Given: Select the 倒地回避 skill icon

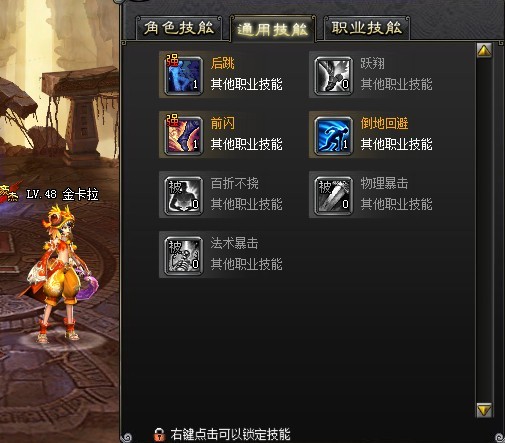Looking at the screenshot, I should click(x=333, y=136).
